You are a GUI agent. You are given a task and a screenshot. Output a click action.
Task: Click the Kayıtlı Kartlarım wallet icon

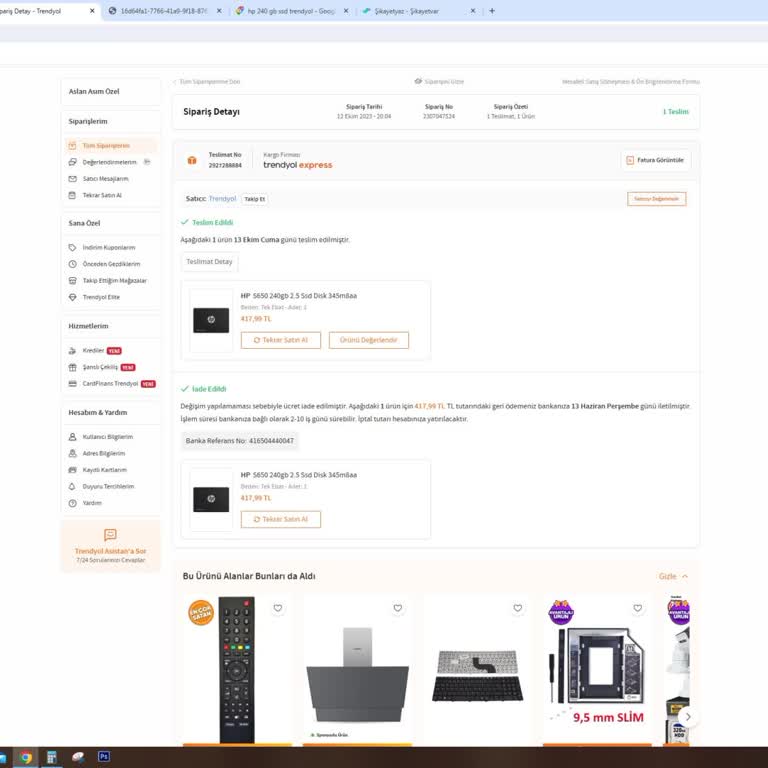tap(72, 470)
